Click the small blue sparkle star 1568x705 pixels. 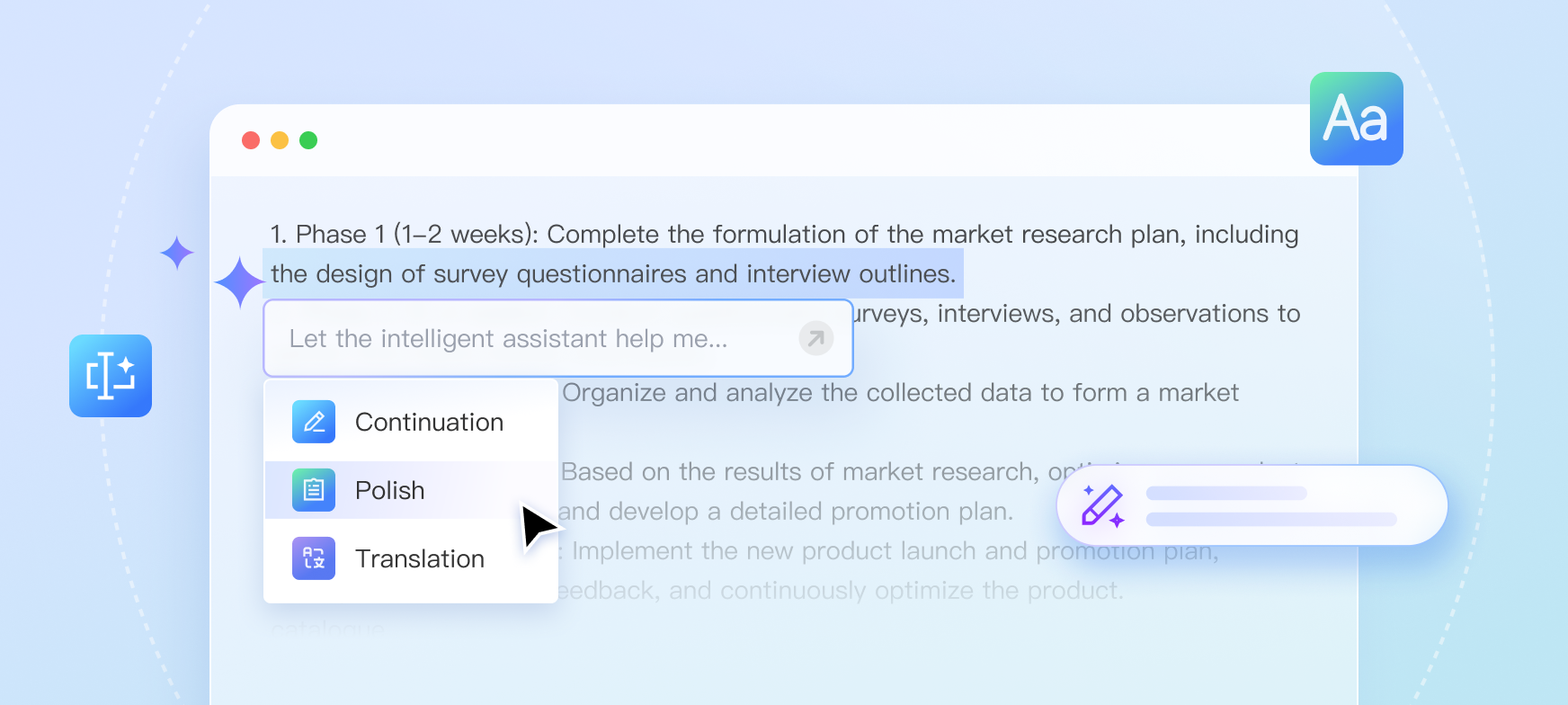pyautogui.click(x=177, y=253)
